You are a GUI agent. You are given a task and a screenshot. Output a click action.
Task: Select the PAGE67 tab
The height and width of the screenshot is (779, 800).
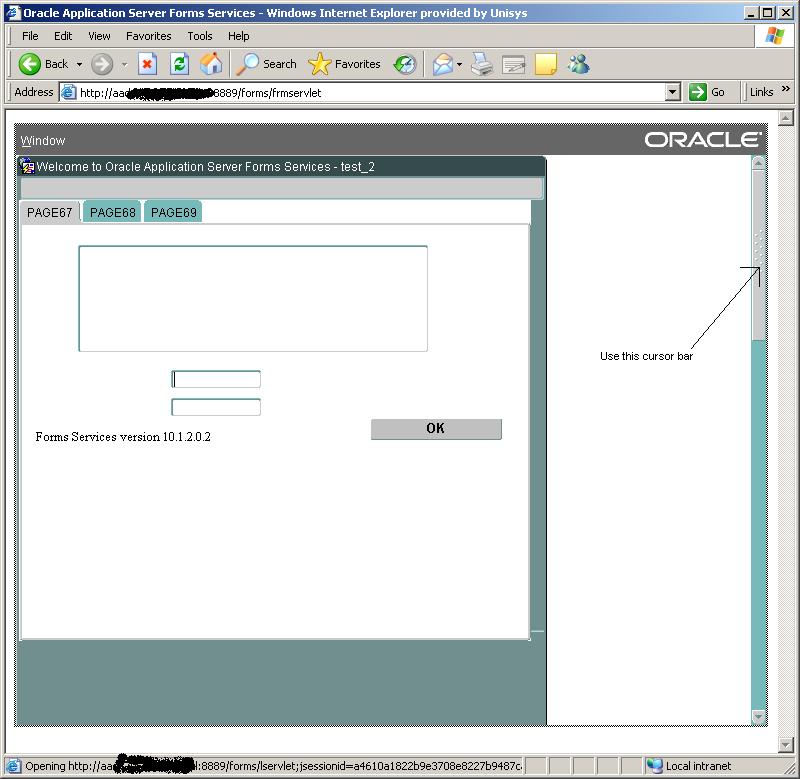49,212
